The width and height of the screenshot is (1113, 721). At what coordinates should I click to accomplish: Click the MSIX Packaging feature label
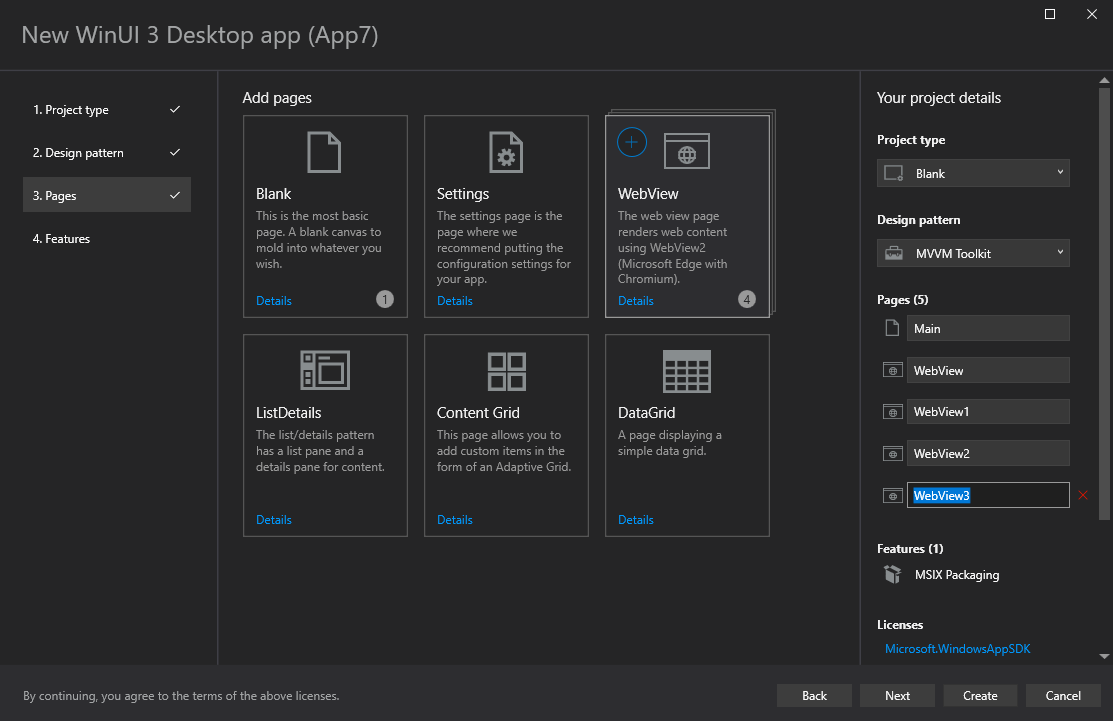coord(957,575)
